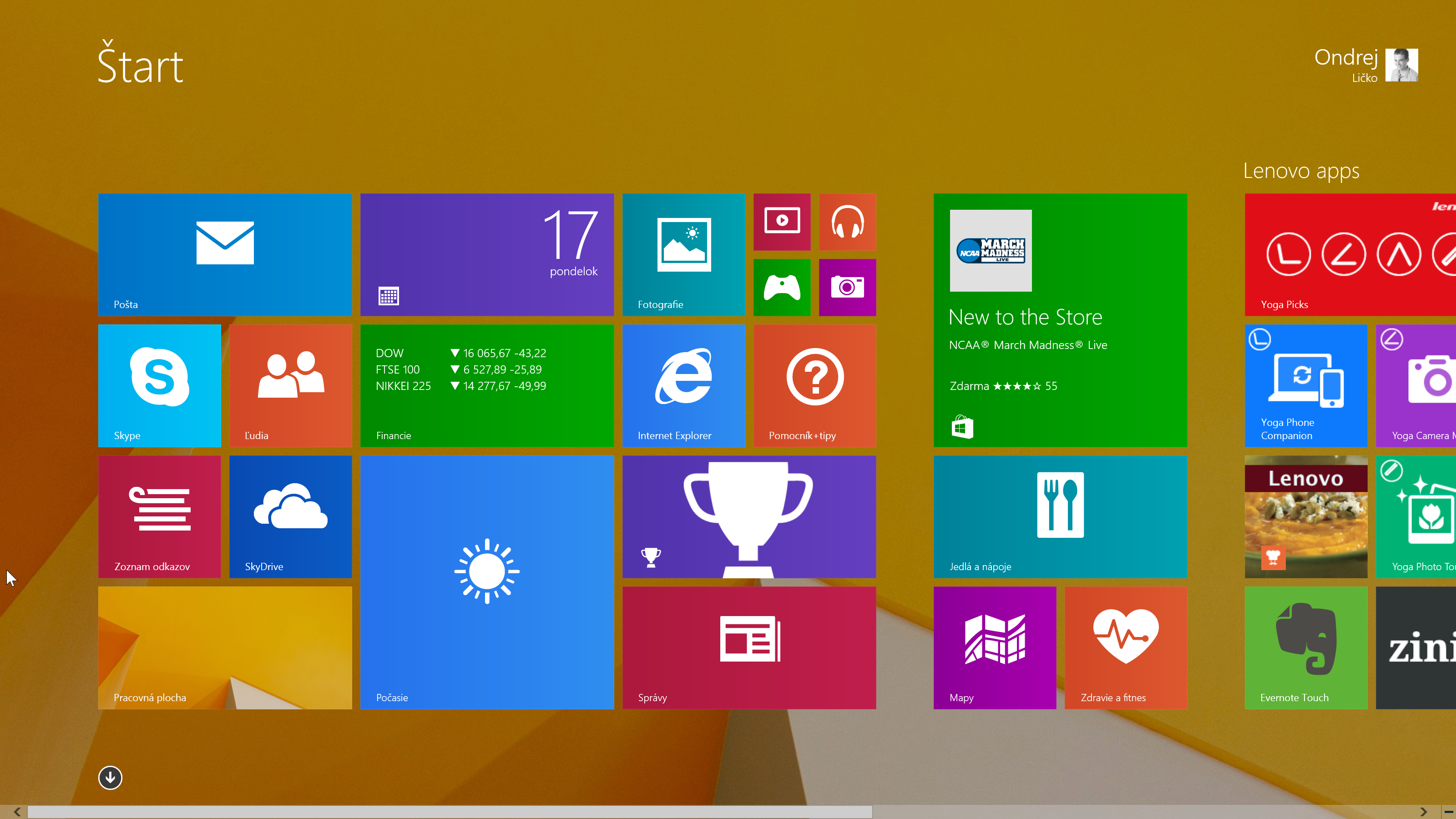
Task: Launch Skype tile
Action: point(159,385)
